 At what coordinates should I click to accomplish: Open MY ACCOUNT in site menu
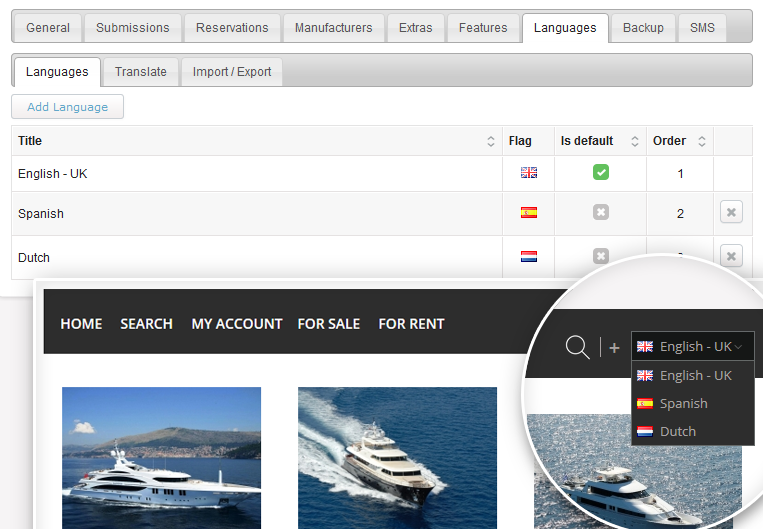237,324
